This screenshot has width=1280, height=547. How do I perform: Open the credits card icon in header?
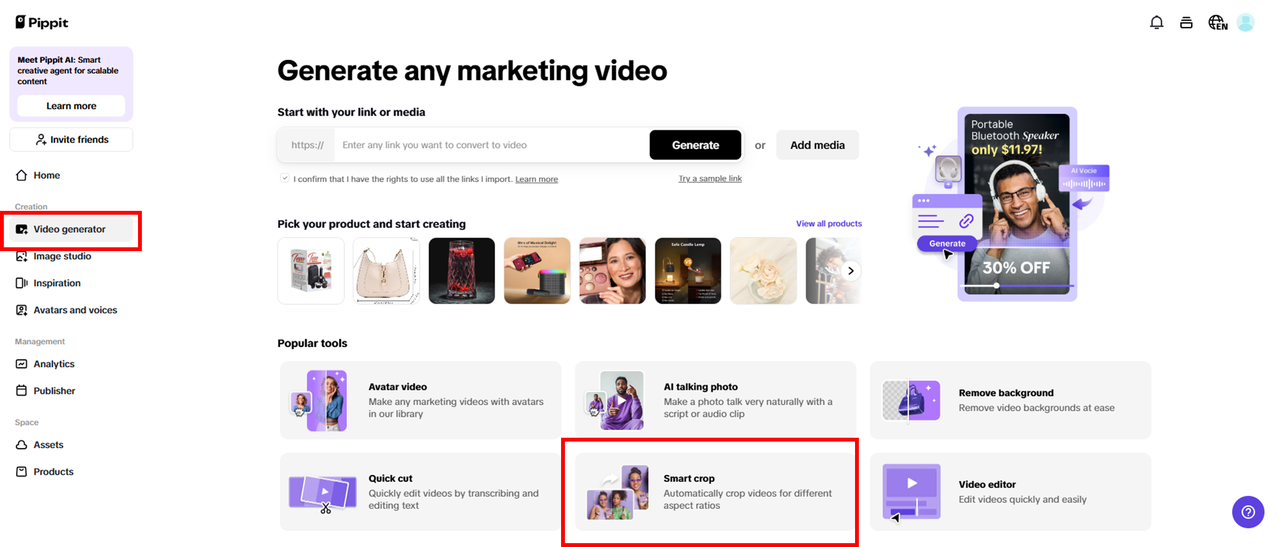click(1186, 22)
